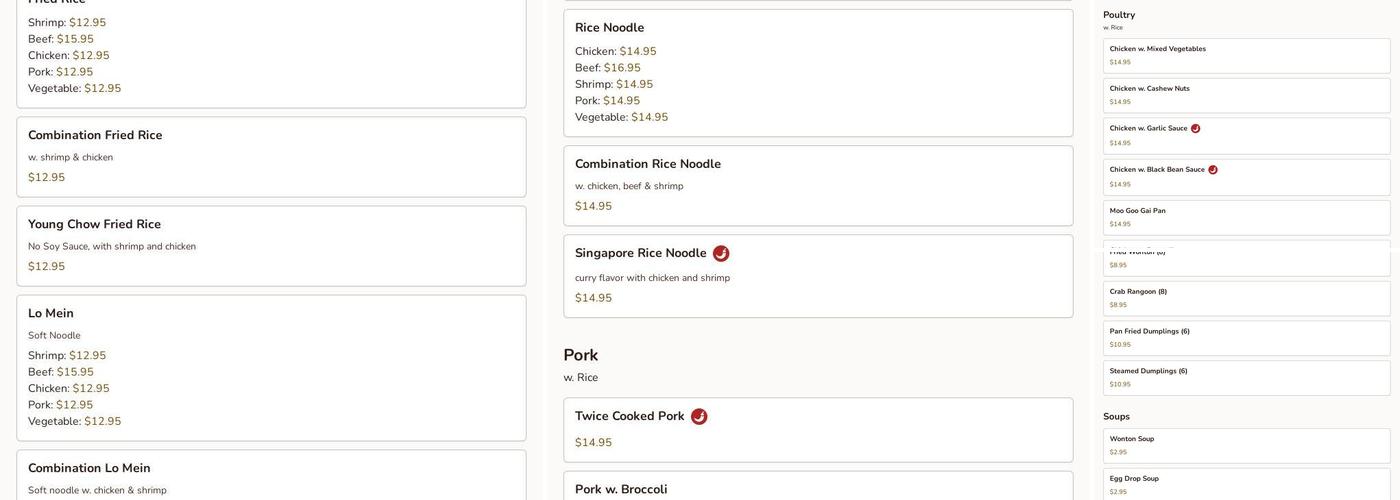1400x500 pixels.
Task: Click spicy icon on Chicken w. Garlic Sauce
Action: click(1195, 129)
